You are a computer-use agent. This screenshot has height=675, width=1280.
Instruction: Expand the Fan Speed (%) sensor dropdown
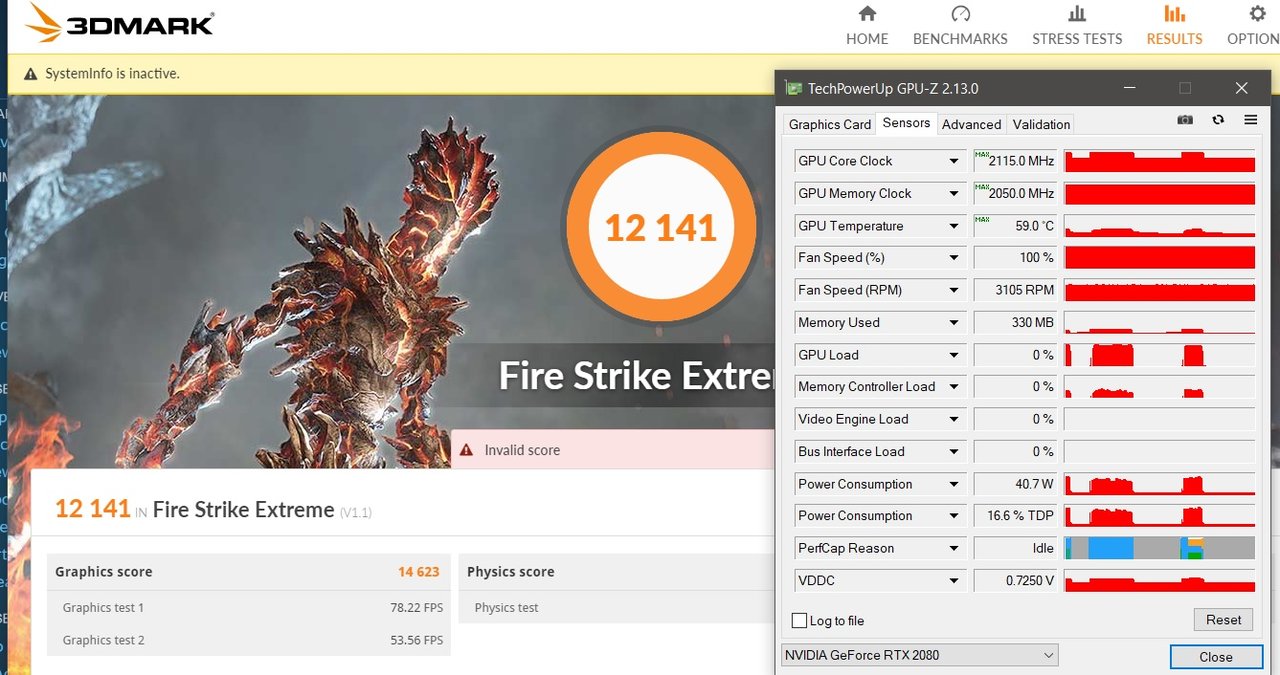[954, 258]
